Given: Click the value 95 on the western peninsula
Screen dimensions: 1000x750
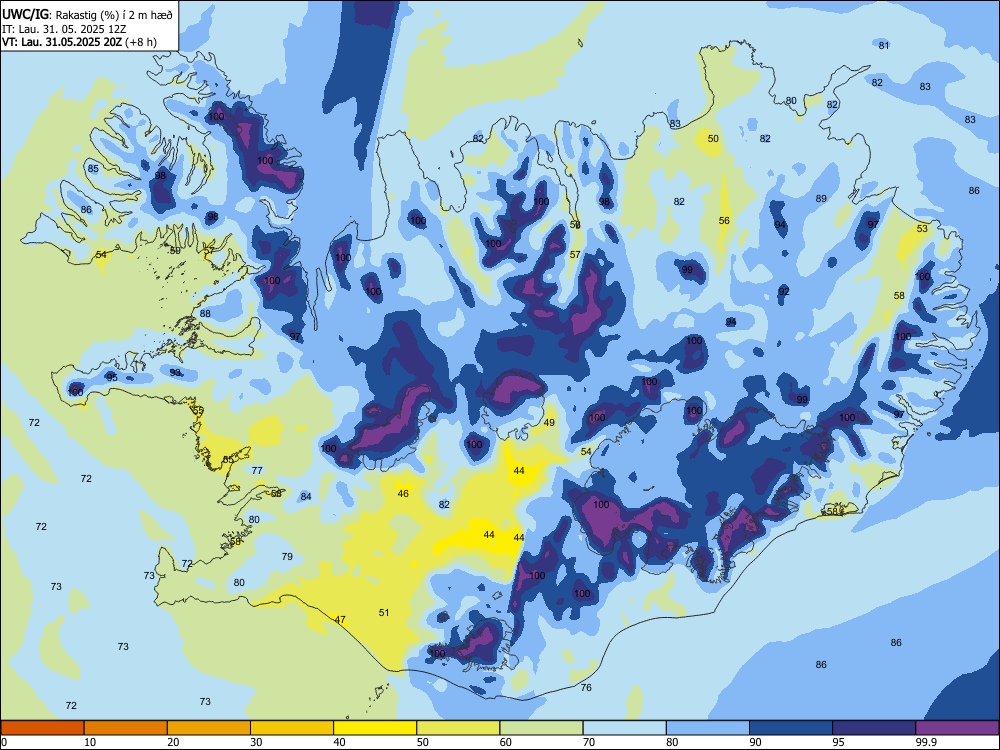Looking at the screenshot, I should tap(112, 378).
